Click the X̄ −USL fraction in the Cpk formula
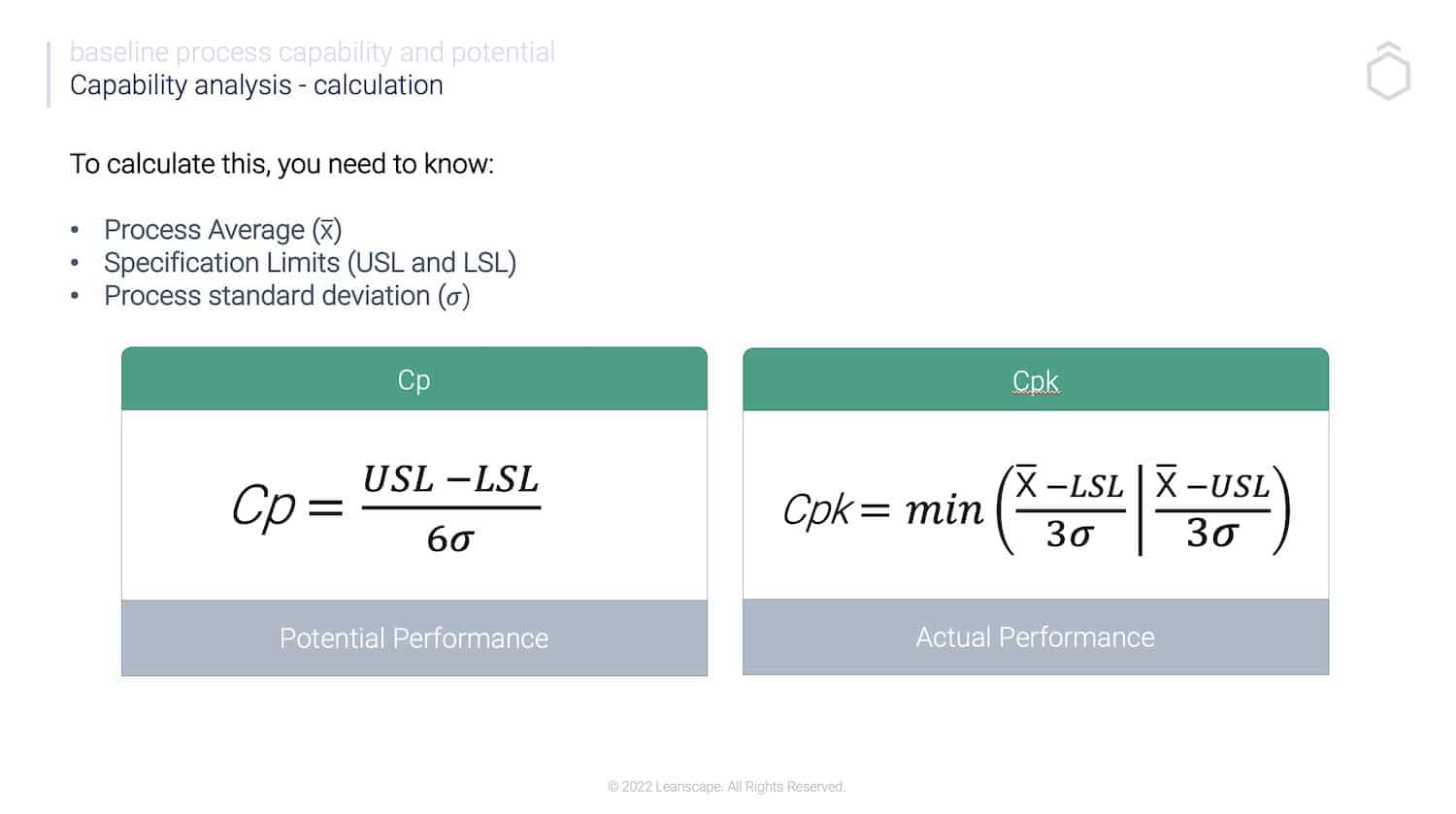 1212,509
